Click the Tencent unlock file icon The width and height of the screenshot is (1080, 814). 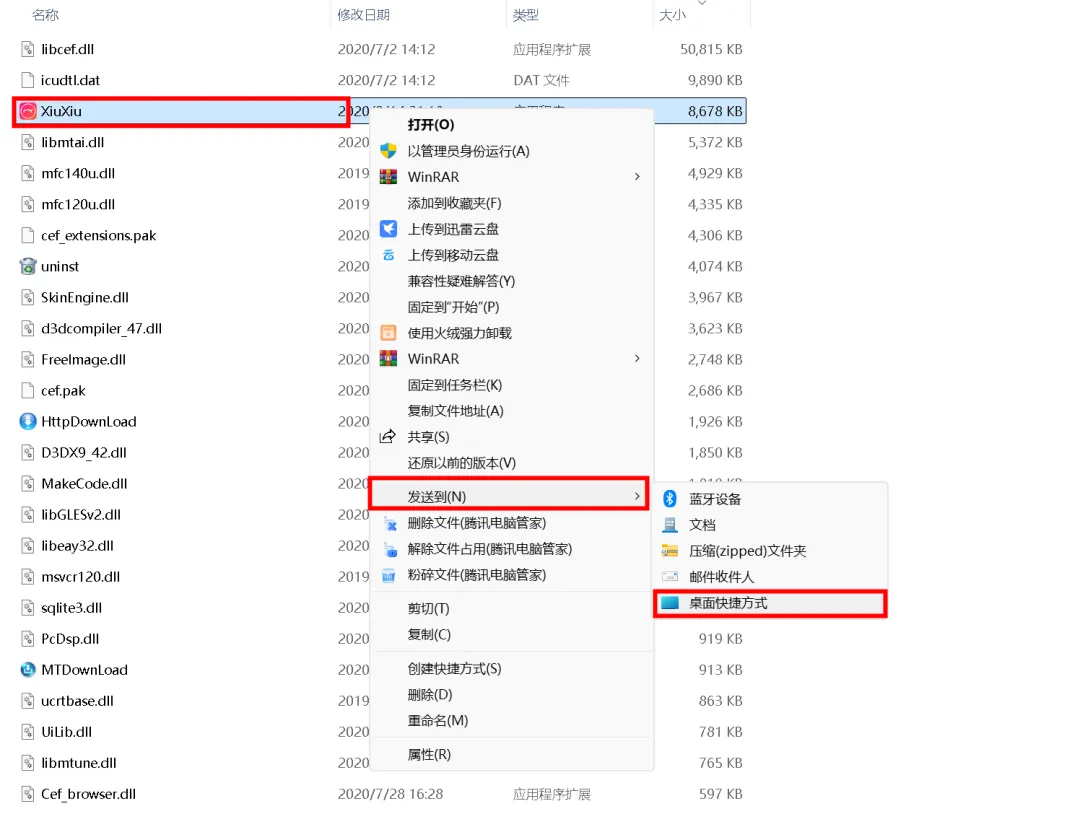tap(390, 550)
